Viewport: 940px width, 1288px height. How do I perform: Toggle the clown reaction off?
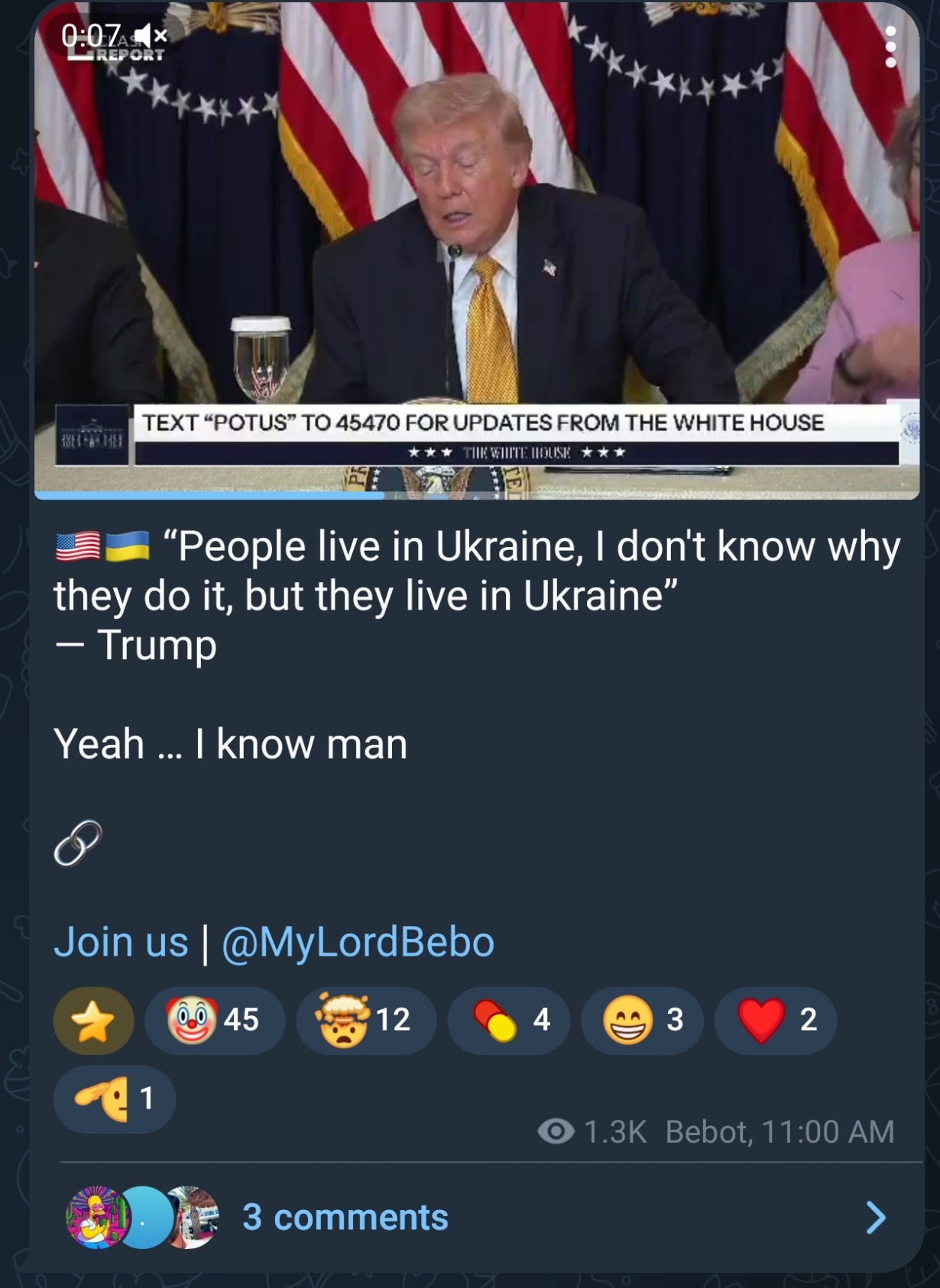pos(214,1019)
